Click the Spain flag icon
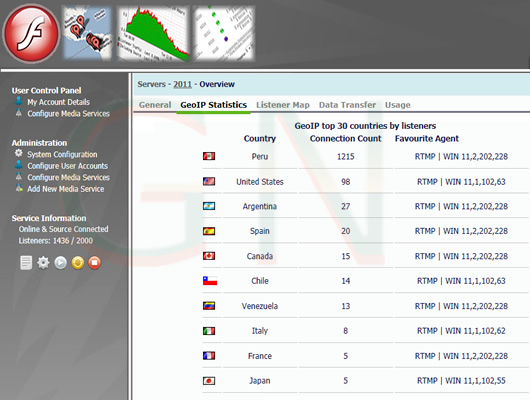Viewport: 530px width, 400px height. (x=209, y=231)
